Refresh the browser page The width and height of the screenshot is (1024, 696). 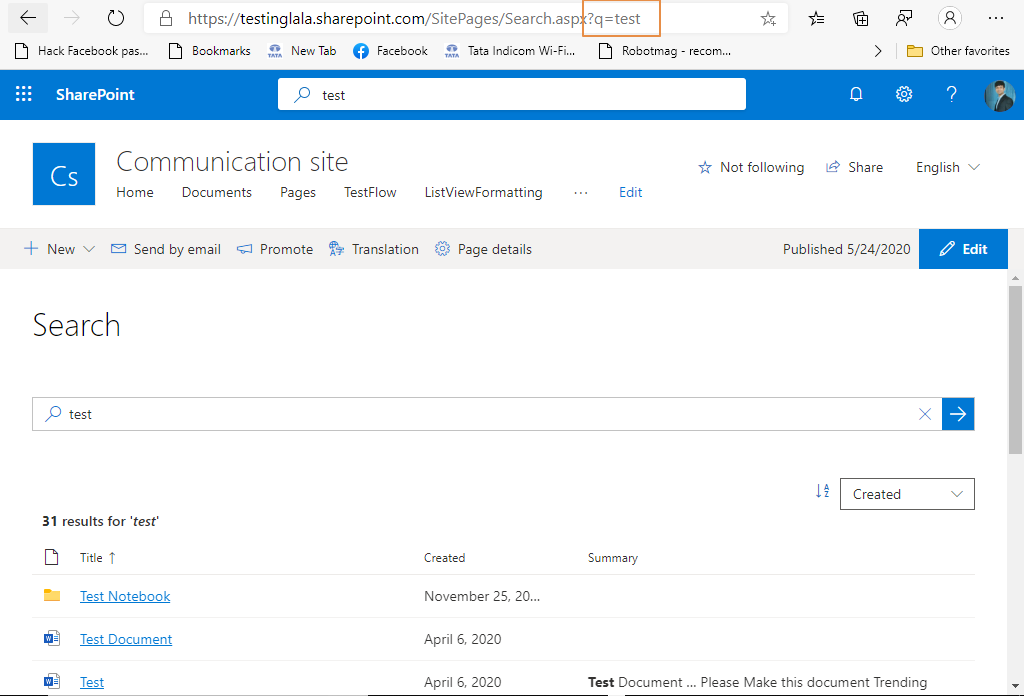point(116,18)
